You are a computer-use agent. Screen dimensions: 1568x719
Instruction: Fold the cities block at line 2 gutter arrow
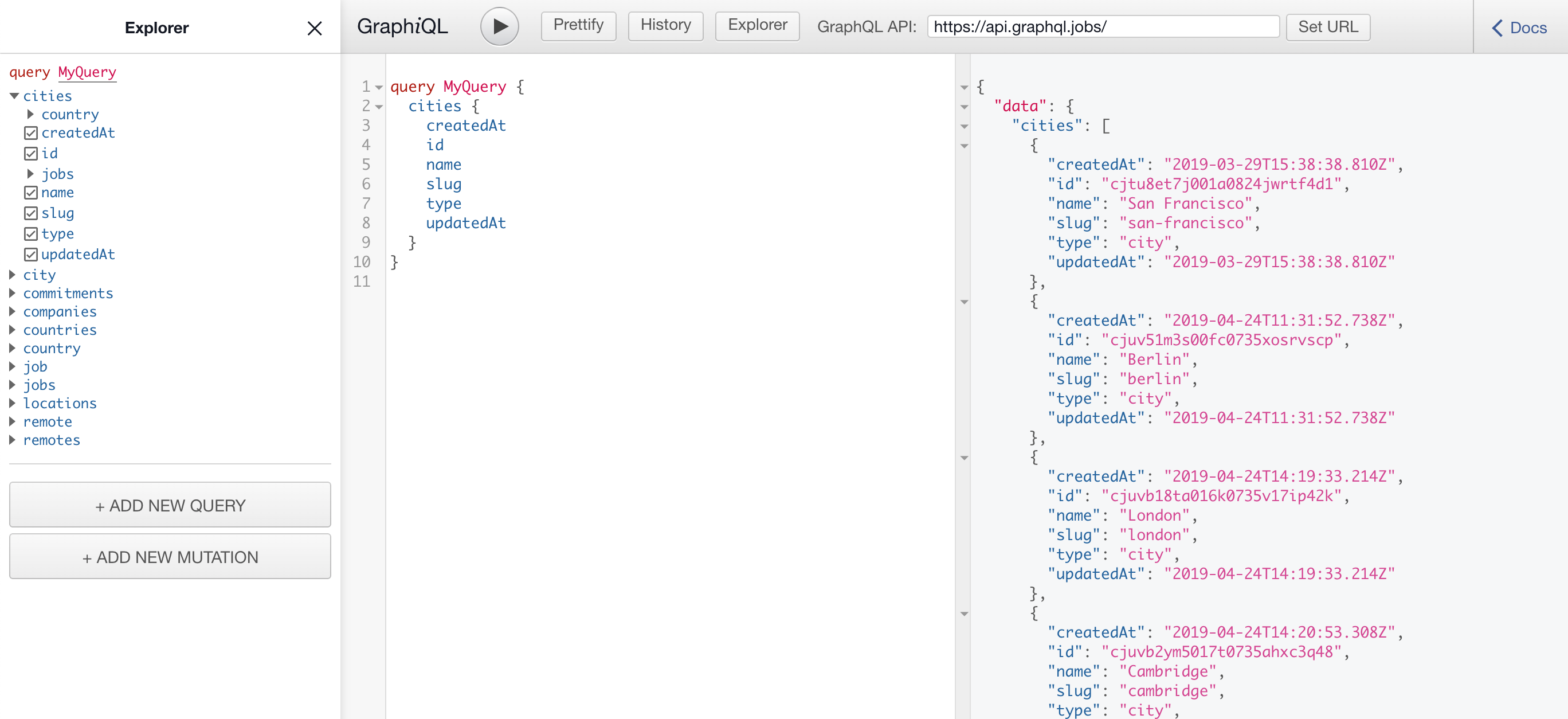(x=379, y=107)
